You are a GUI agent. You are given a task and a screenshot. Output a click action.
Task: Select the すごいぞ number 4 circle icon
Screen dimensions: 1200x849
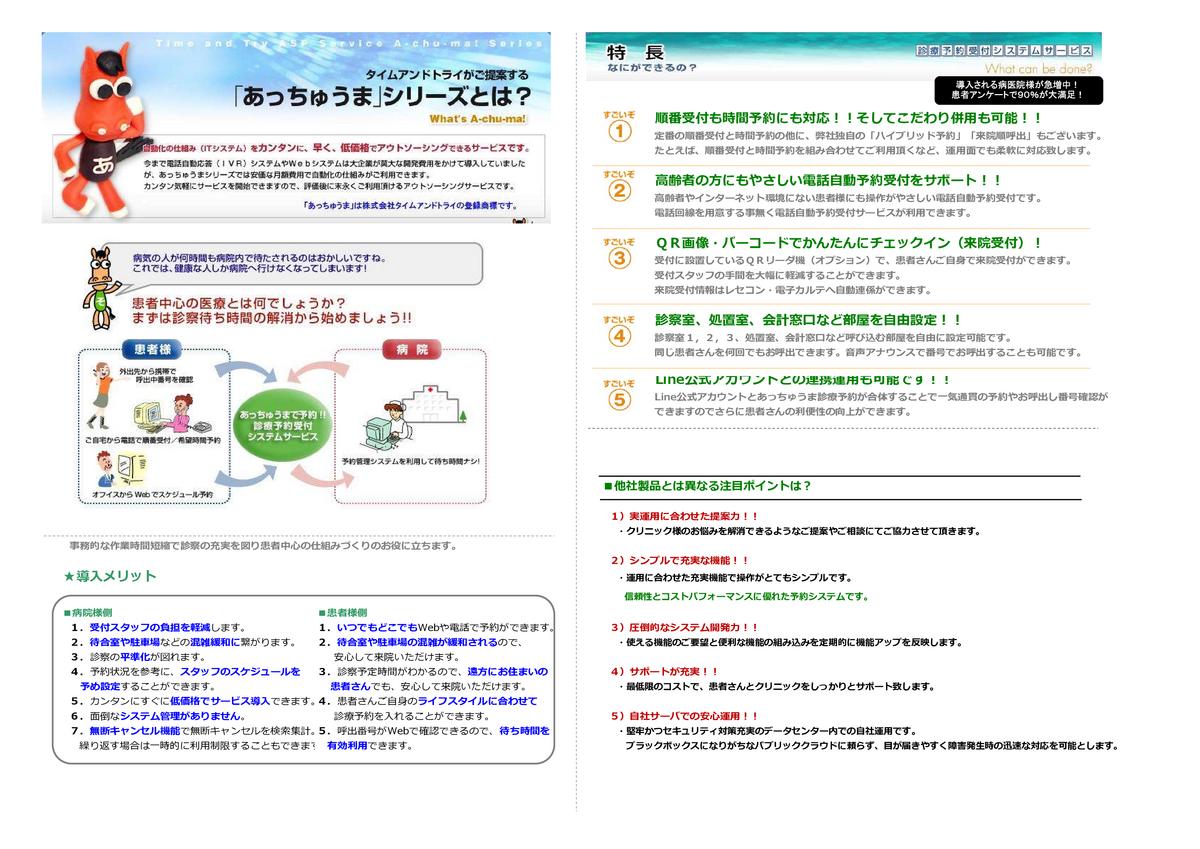click(x=619, y=335)
